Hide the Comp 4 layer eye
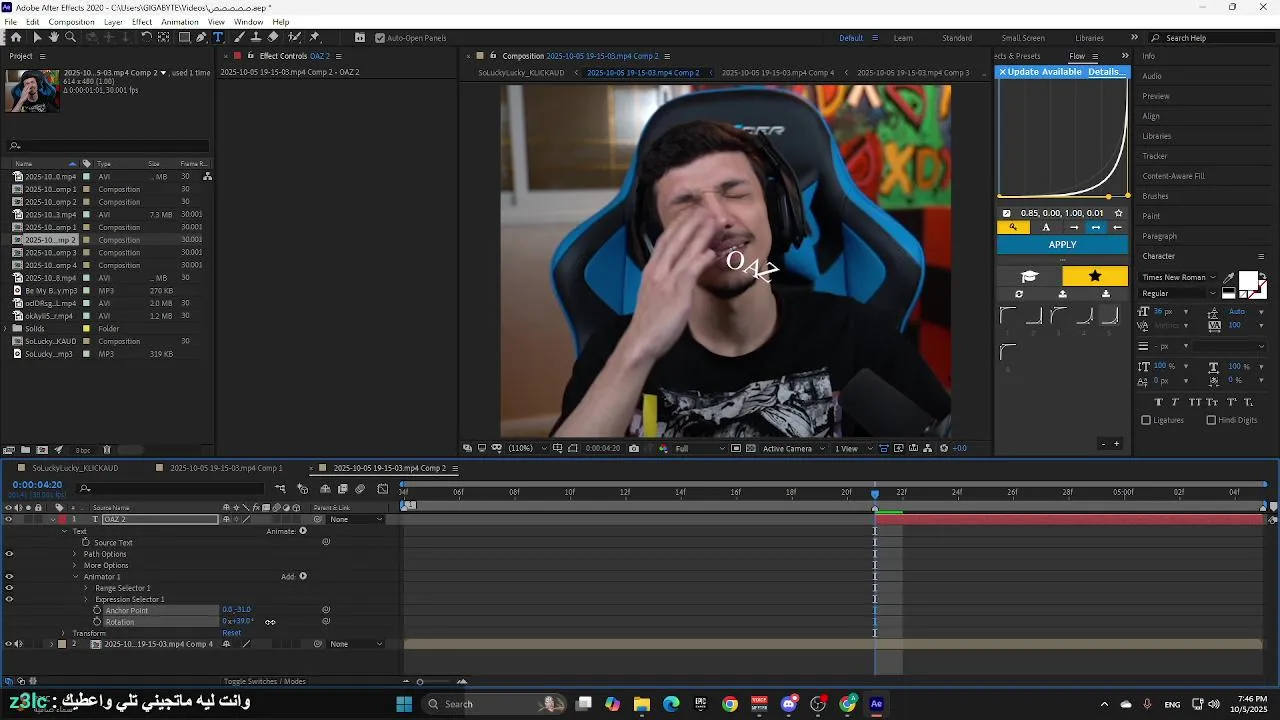The width and height of the screenshot is (1280, 720). pyautogui.click(x=9, y=644)
